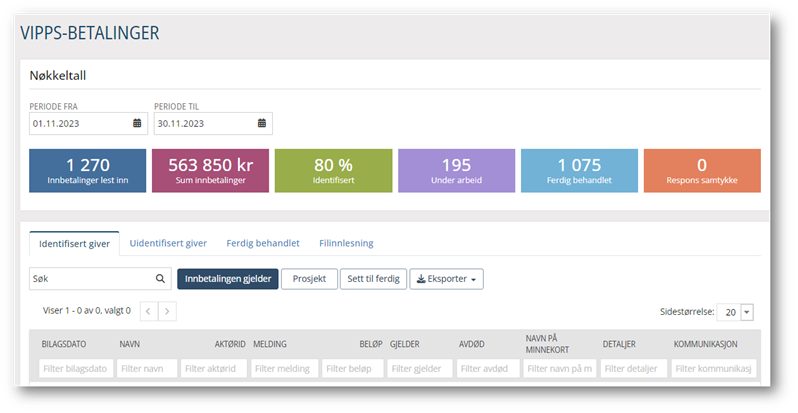This screenshot has width=798, height=413.
Task: Click the Periode til date field
Action: [x=213, y=124]
